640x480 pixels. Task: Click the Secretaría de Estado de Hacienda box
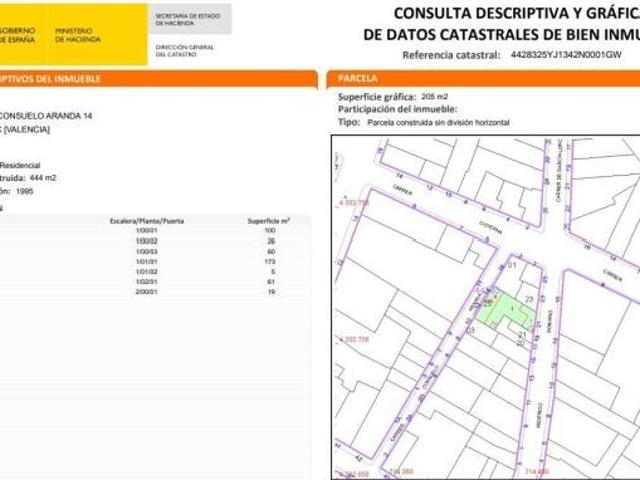pyautogui.click(x=189, y=19)
